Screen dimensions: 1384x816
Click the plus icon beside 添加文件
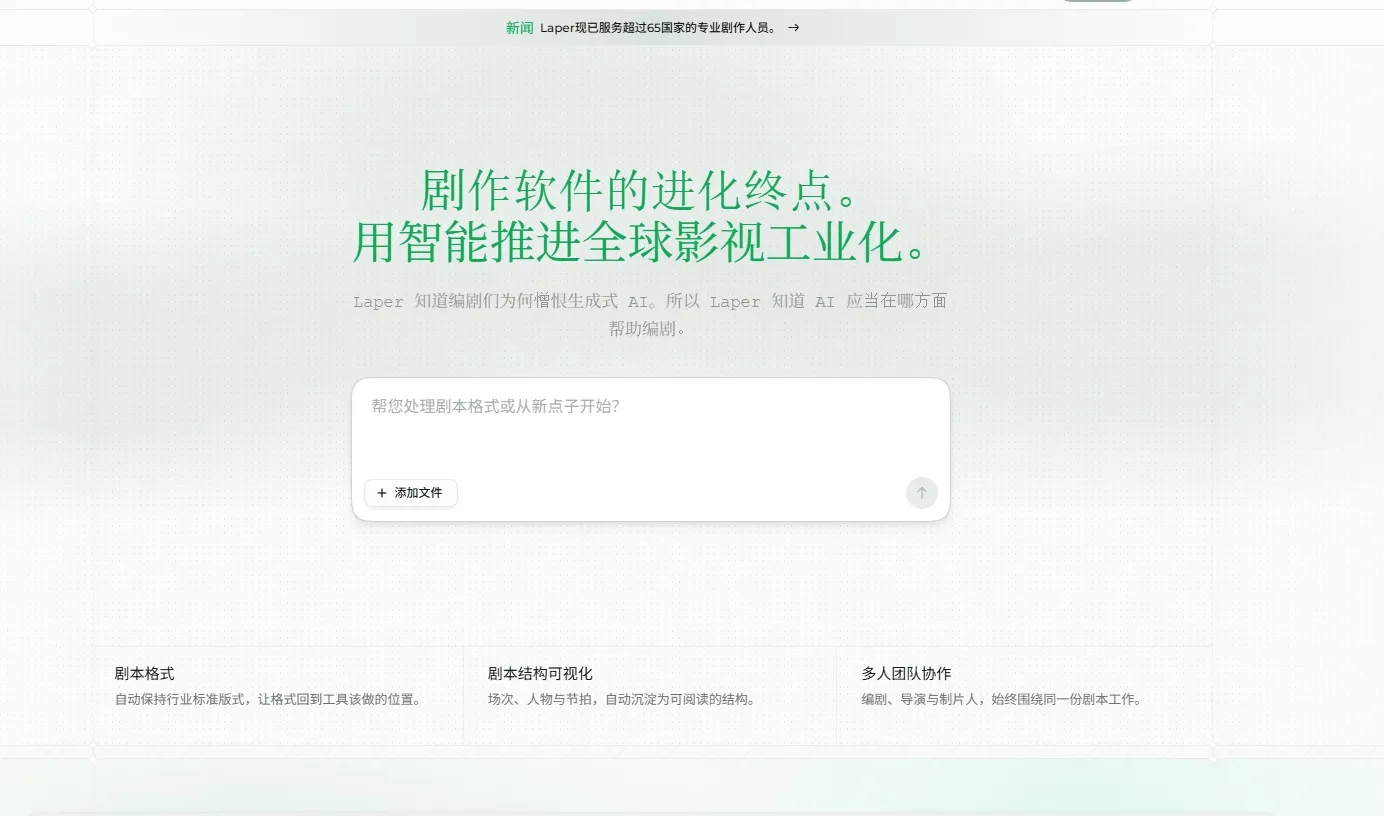point(382,493)
